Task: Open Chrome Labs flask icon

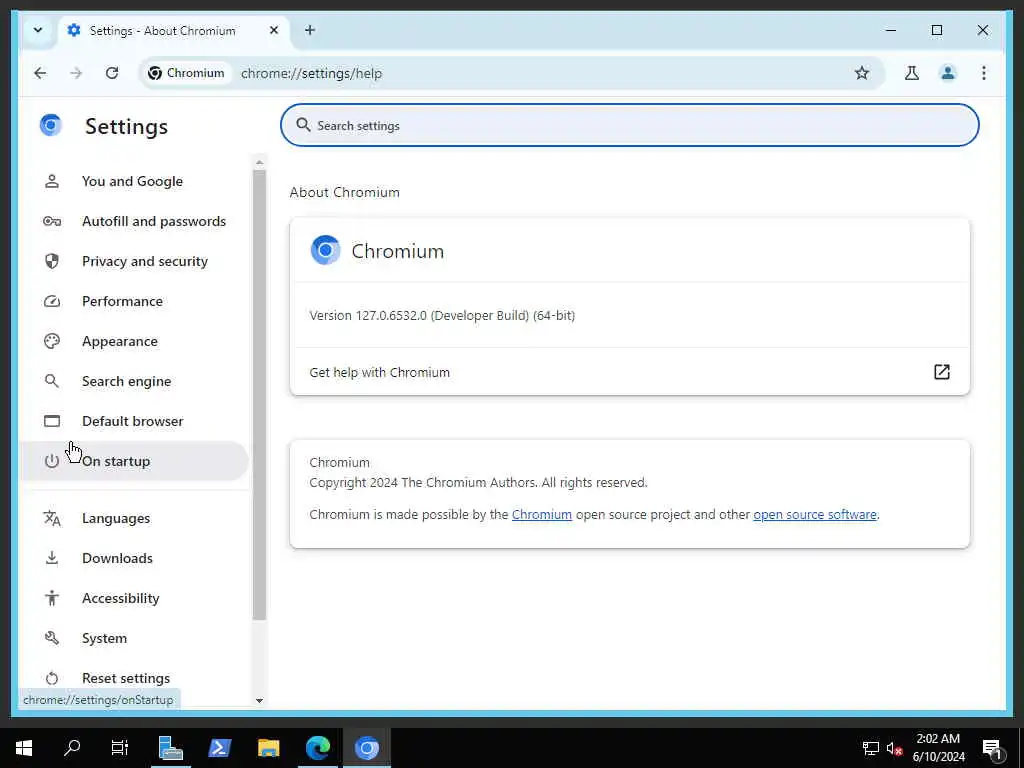Action: (x=912, y=73)
